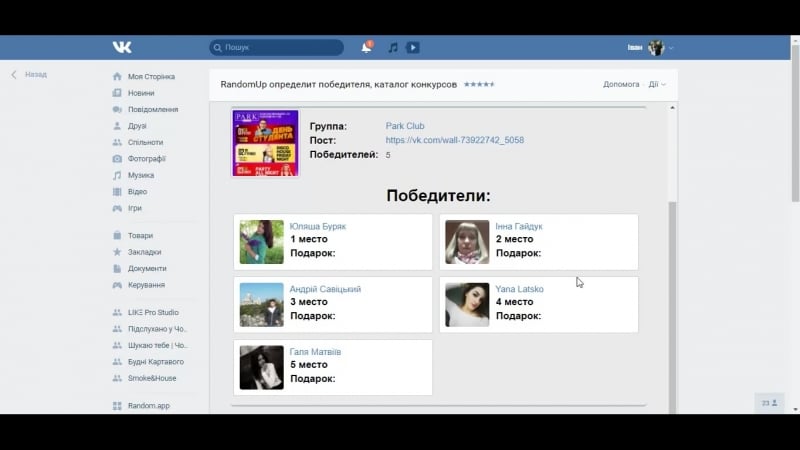Click the star icon beside Закладки
This screenshot has height=450, width=800.
[x=117, y=252]
